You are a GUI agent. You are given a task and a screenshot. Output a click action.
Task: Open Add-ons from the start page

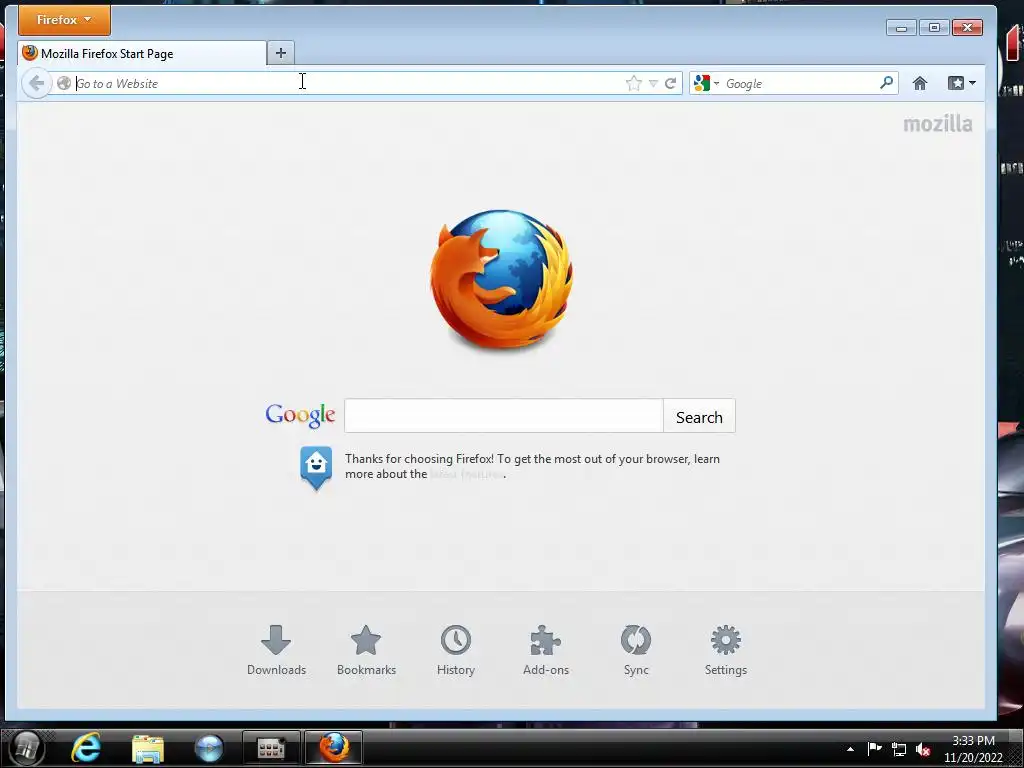[546, 650]
